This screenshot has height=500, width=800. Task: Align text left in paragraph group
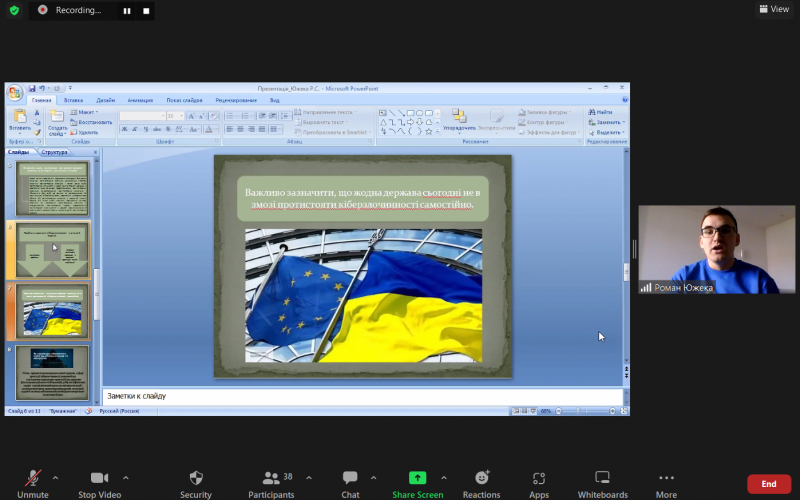pyautogui.click(x=230, y=130)
